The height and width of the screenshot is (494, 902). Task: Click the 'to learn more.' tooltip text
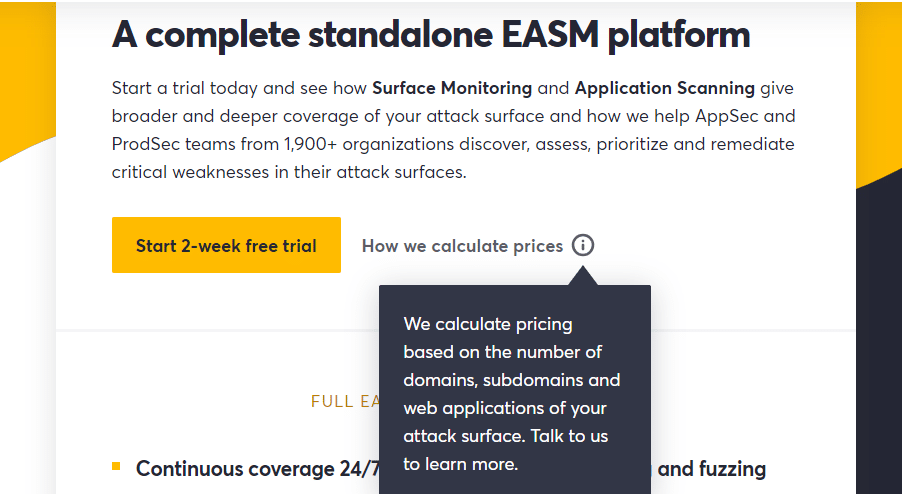(x=461, y=464)
